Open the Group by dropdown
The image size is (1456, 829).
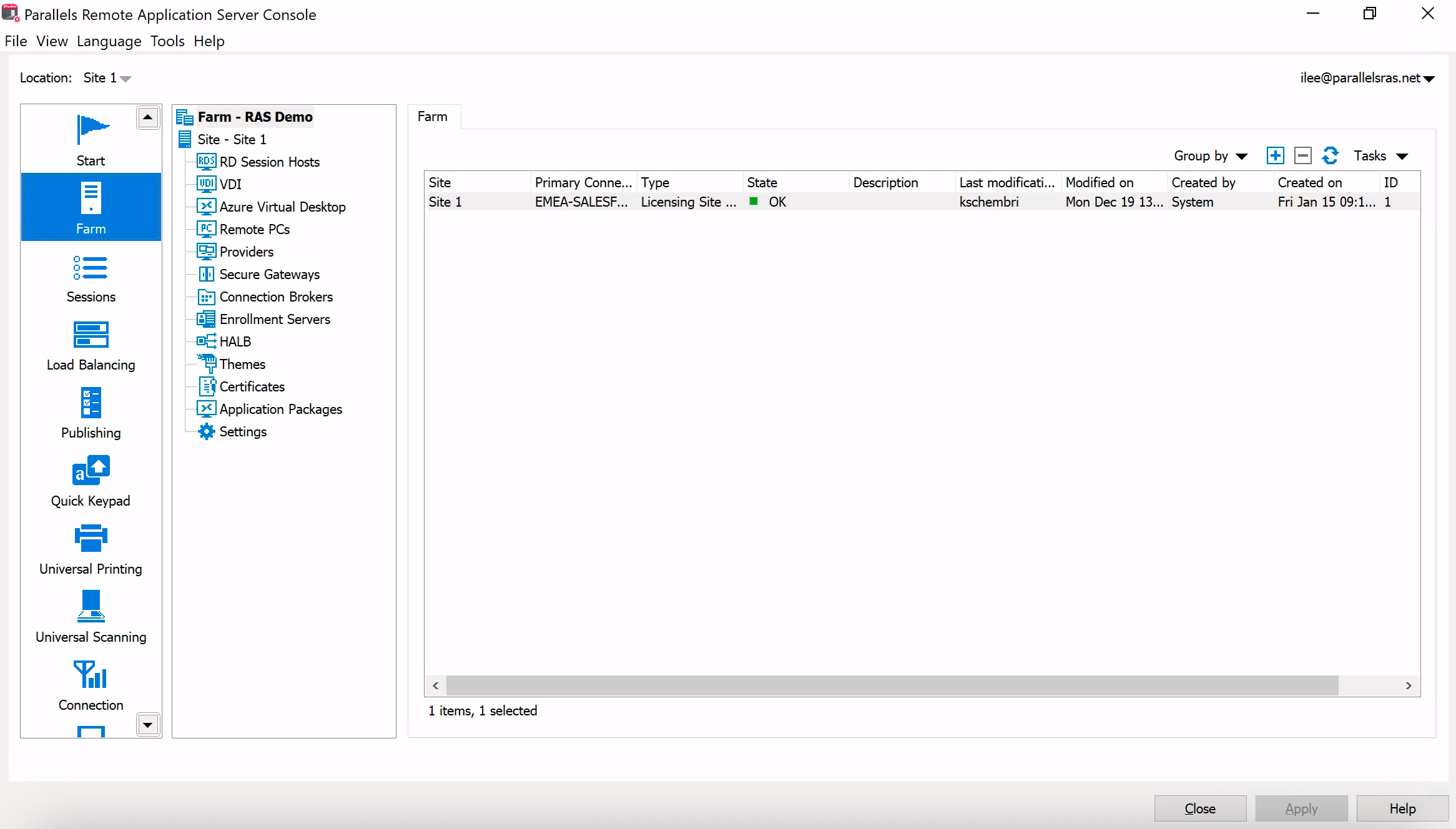pos(1211,156)
